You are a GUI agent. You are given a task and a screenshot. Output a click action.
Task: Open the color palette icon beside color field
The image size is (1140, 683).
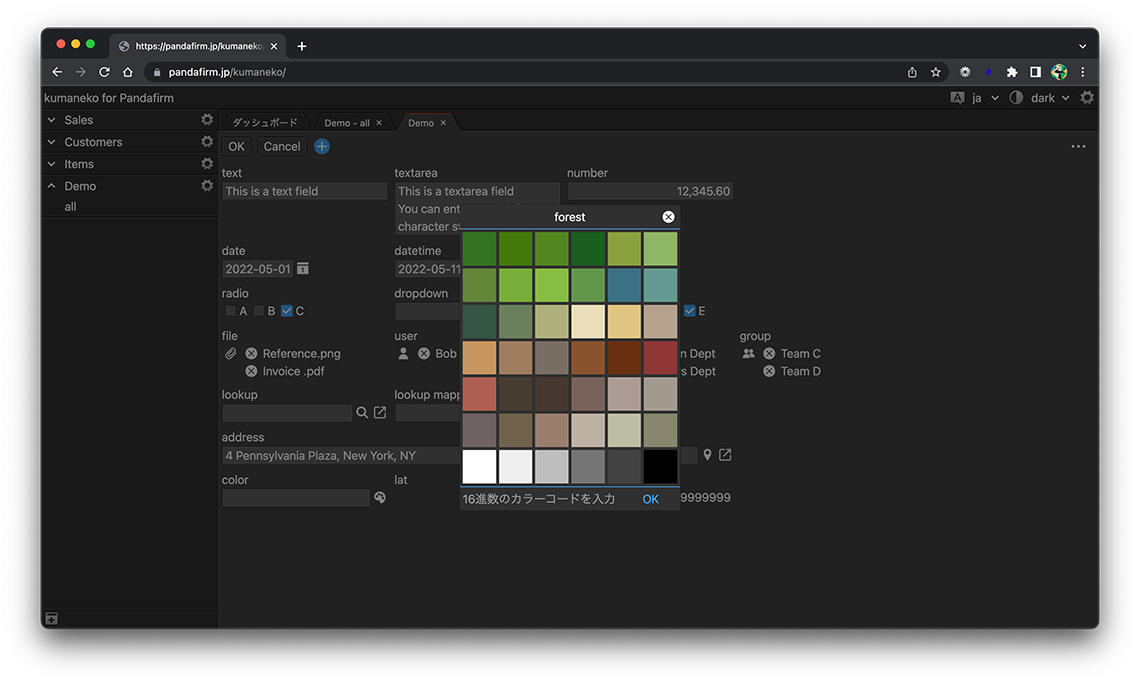(x=380, y=498)
